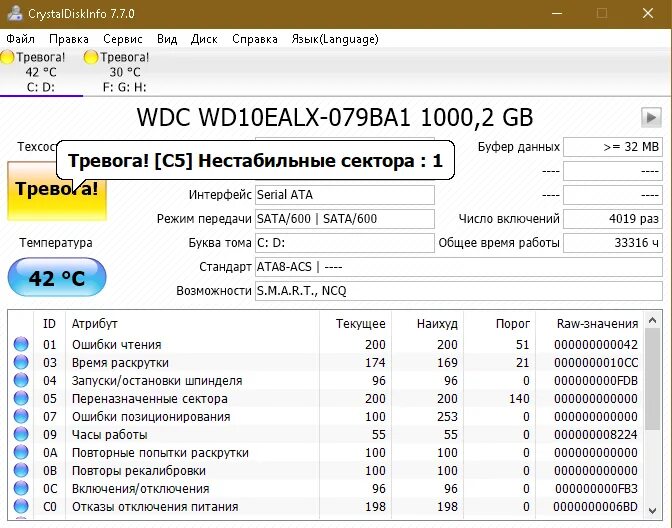This screenshot has height=528, width=672.
Task: Click the Наихуд column header
Action: pyautogui.click(x=427, y=324)
